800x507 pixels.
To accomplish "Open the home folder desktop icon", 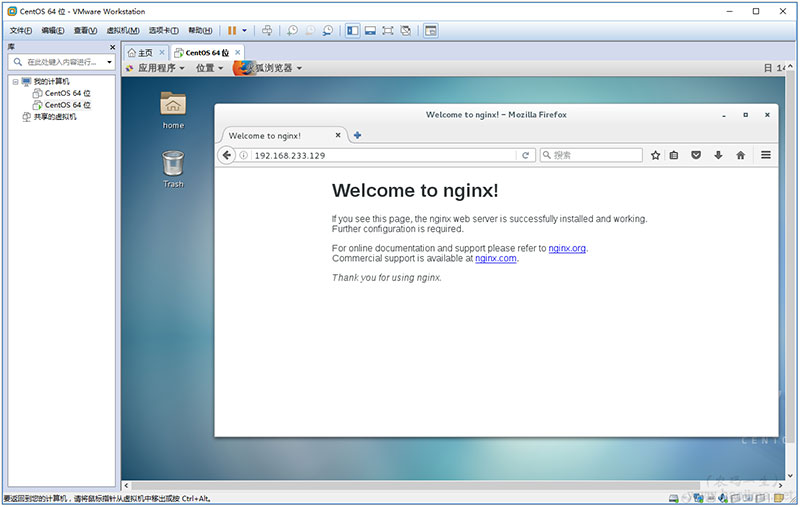I will click(173, 110).
